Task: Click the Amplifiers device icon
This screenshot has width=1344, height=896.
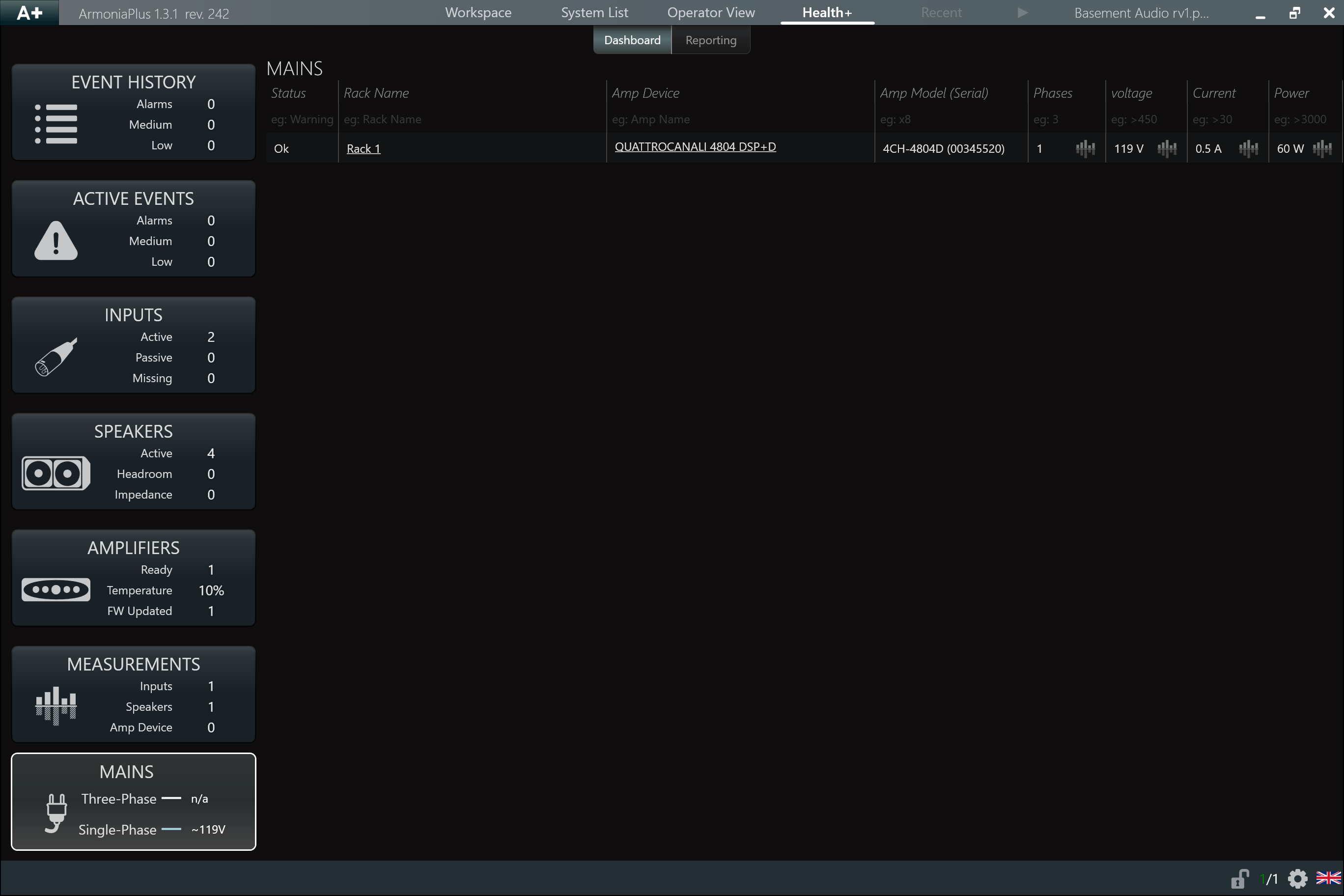Action: (x=56, y=589)
